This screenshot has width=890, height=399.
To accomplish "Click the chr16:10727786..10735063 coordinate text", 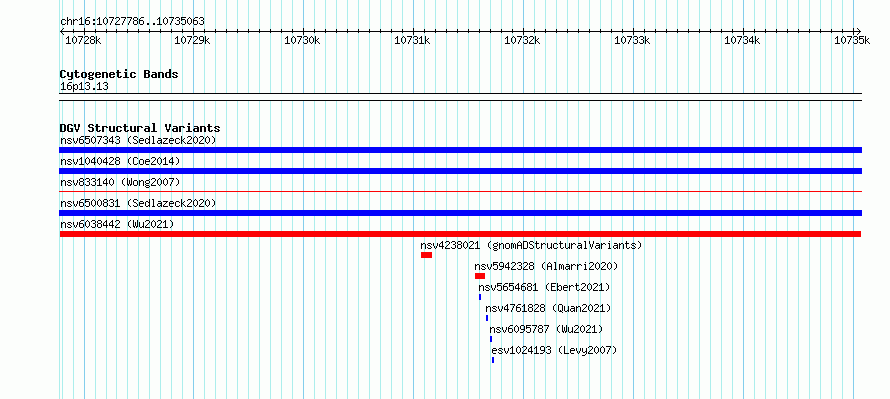I will pos(132,22).
